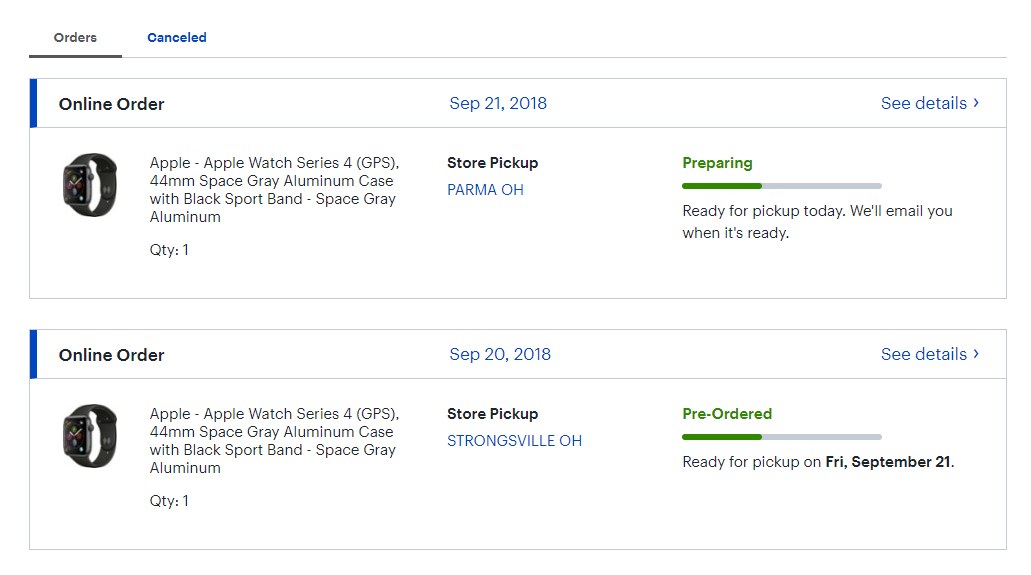Click Apple Watch thumbnail in Parma order

(89, 184)
